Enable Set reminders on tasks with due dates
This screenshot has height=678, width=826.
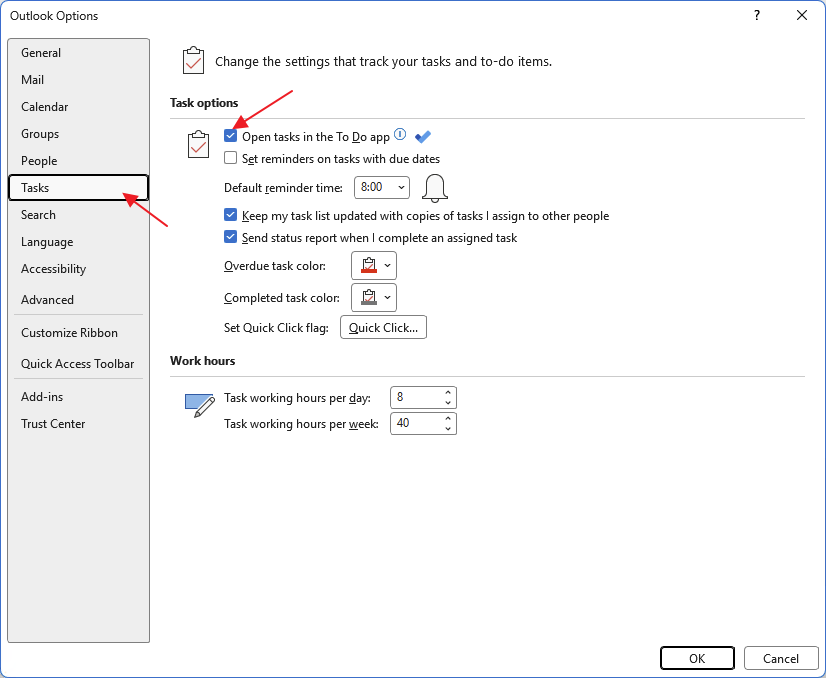tap(231, 158)
